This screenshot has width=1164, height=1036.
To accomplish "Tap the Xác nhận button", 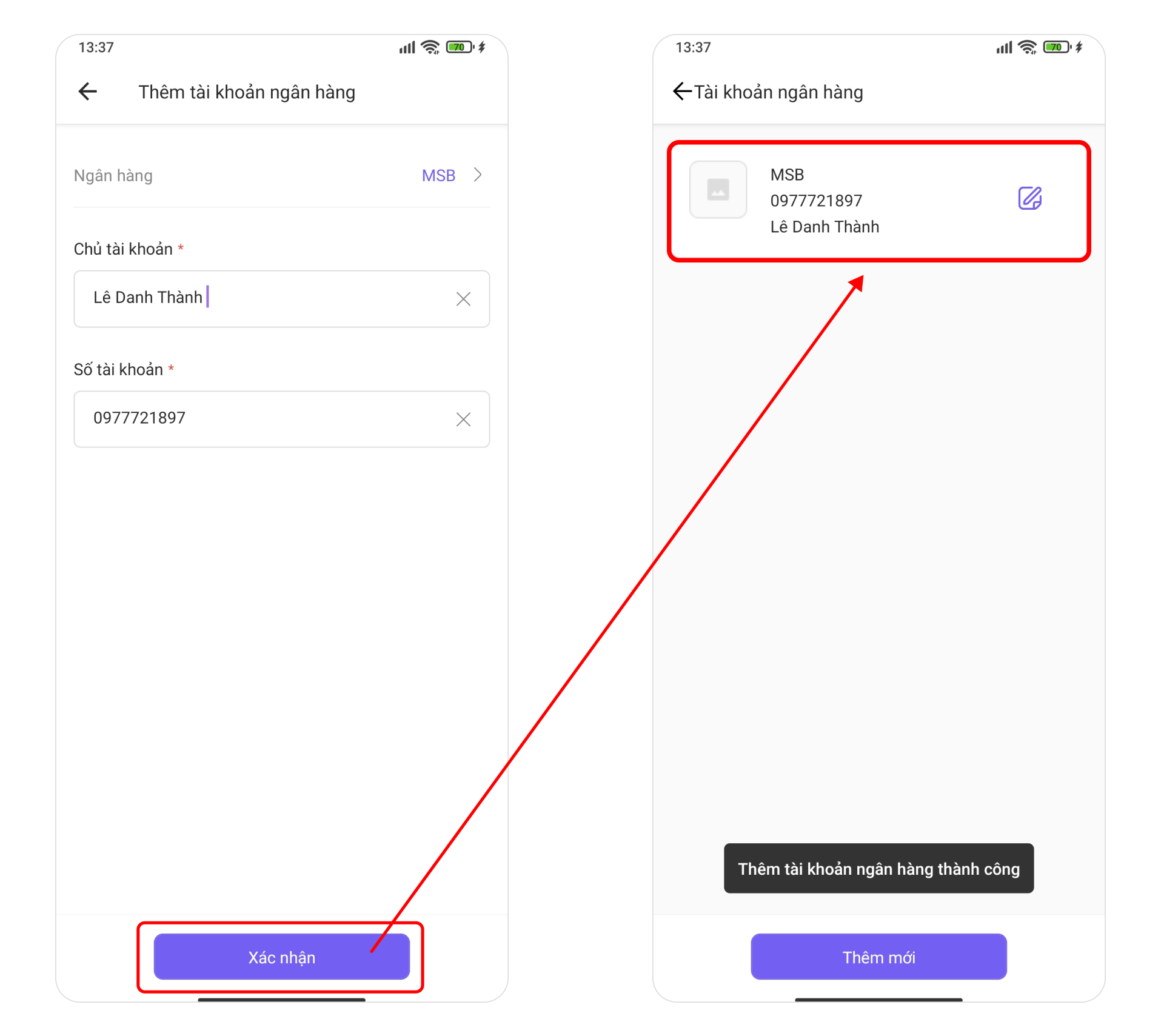I will 282,957.
